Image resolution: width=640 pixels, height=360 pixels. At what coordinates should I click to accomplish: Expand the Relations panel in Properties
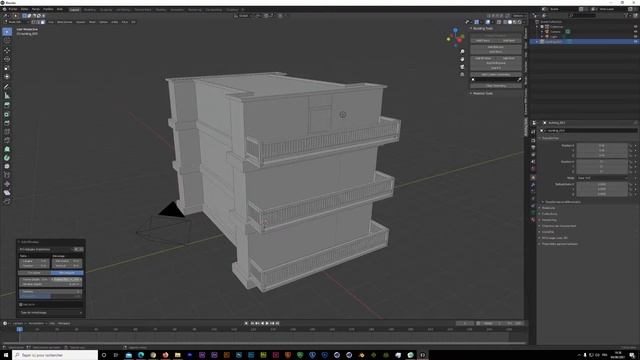[540, 208]
